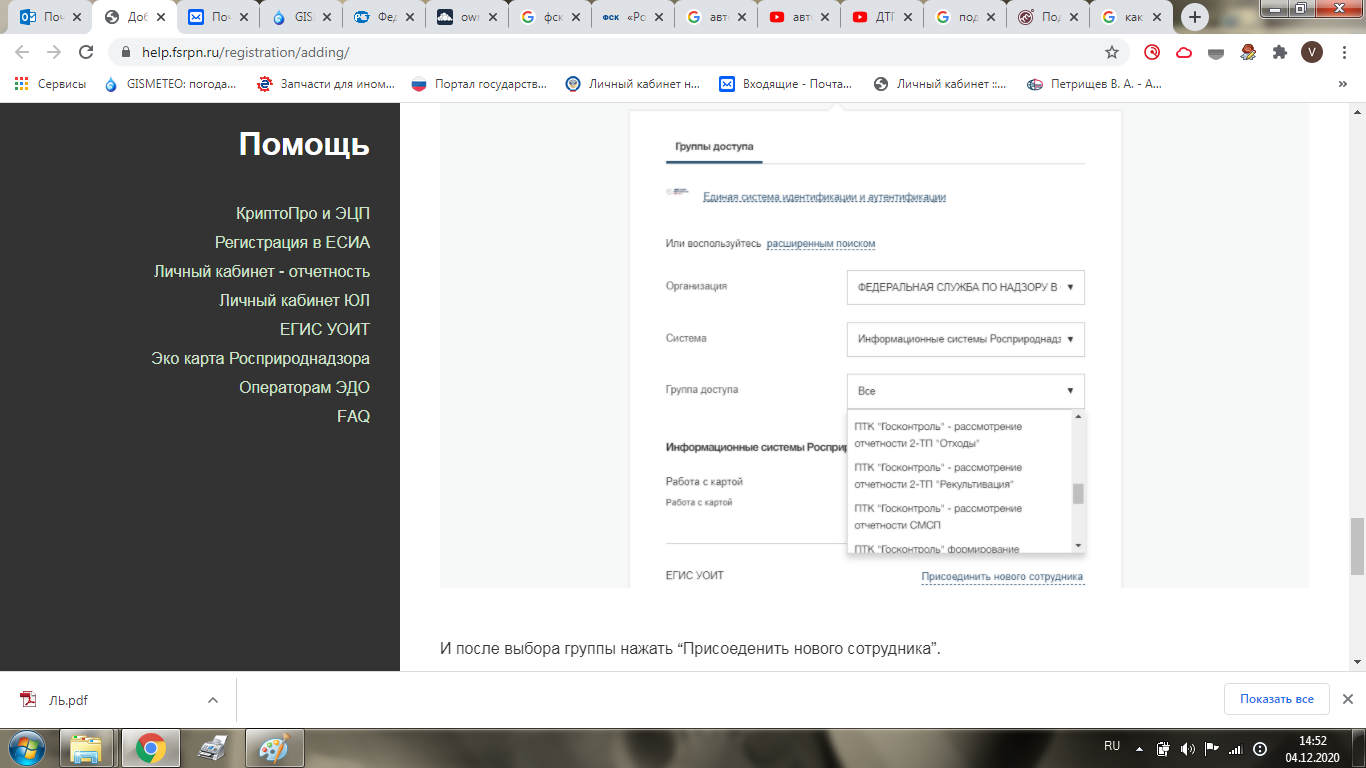The height and width of the screenshot is (768, 1366).
Task: Reload the page with the refresh icon
Action: point(85,52)
